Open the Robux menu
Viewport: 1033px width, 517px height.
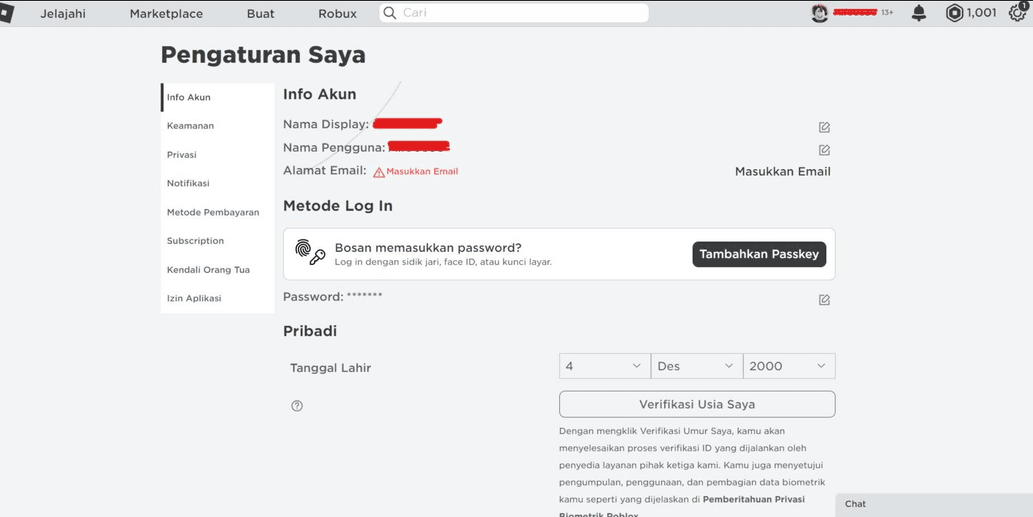point(337,14)
